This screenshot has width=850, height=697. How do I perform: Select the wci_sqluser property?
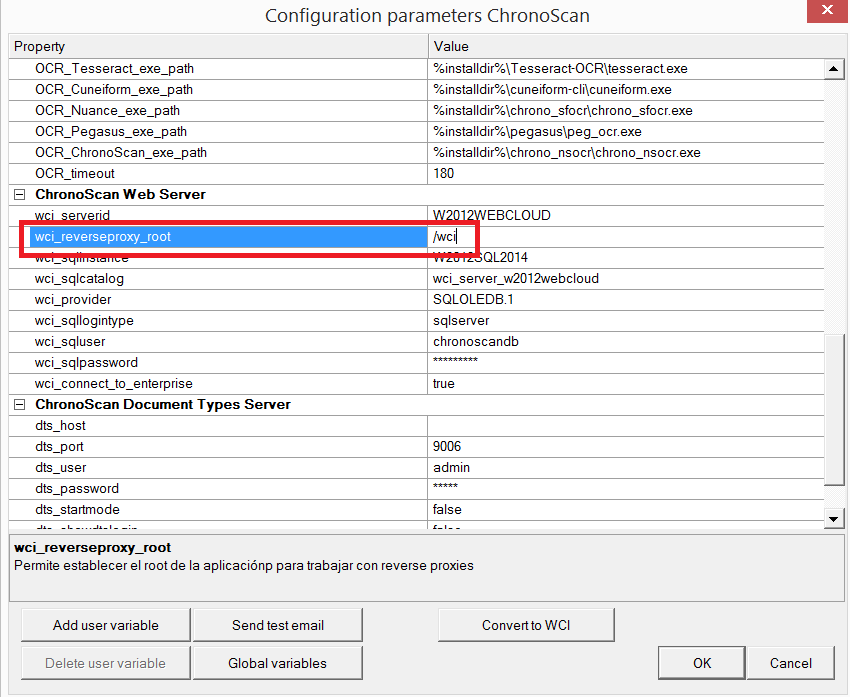(x=70, y=342)
